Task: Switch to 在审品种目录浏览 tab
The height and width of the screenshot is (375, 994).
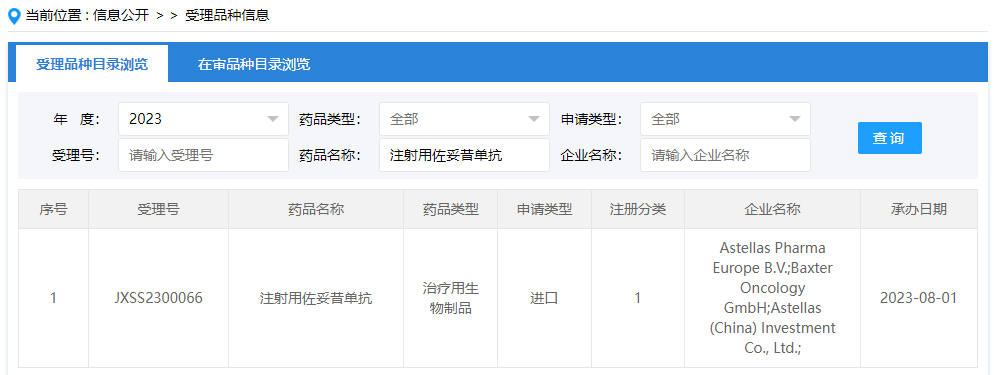Action: pos(254,64)
